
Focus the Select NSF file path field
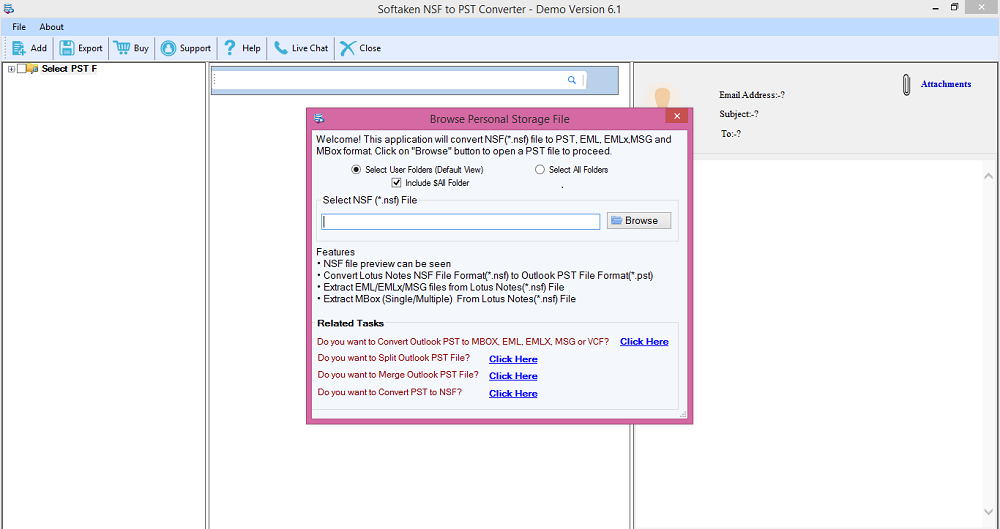pos(460,221)
